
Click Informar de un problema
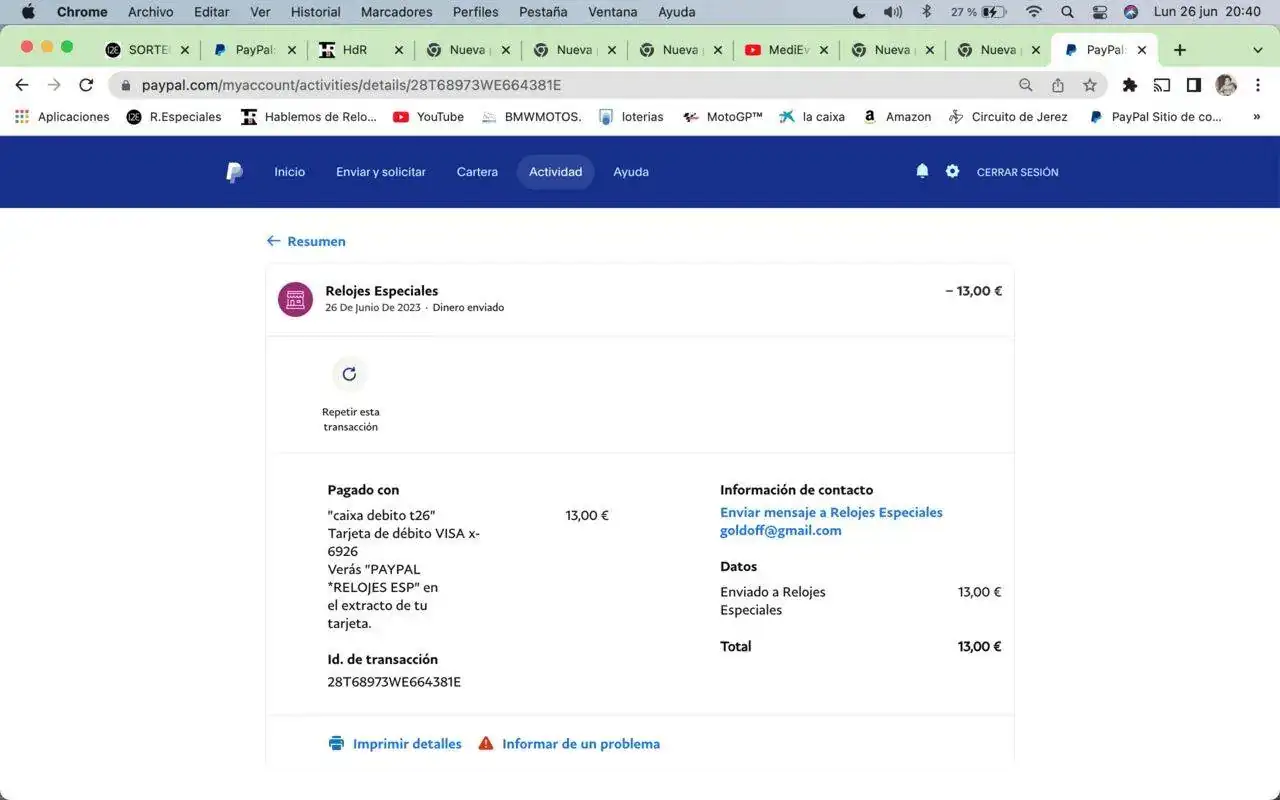[581, 743]
